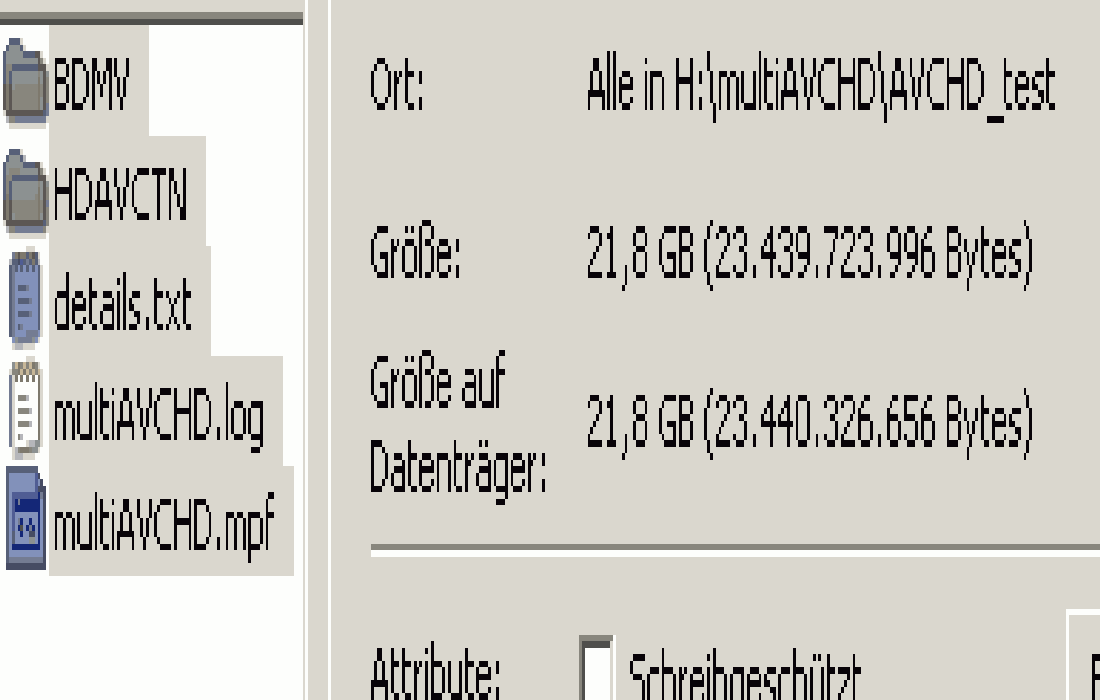The image size is (1100, 700).
Task: Select the BDMV folder name
Action: (92, 83)
